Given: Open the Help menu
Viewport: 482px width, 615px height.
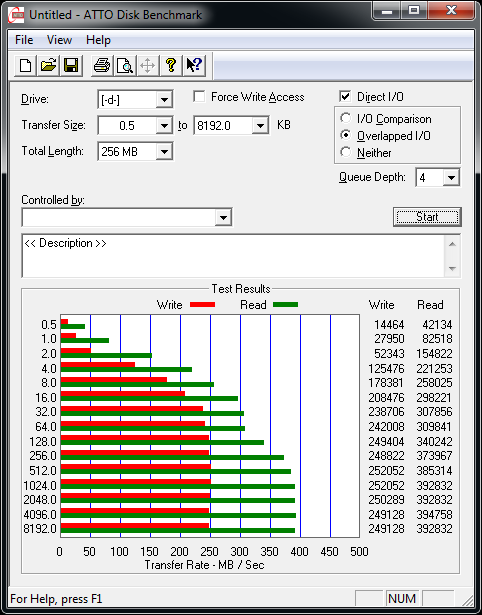Looking at the screenshot, I should (x=98, y=40).
